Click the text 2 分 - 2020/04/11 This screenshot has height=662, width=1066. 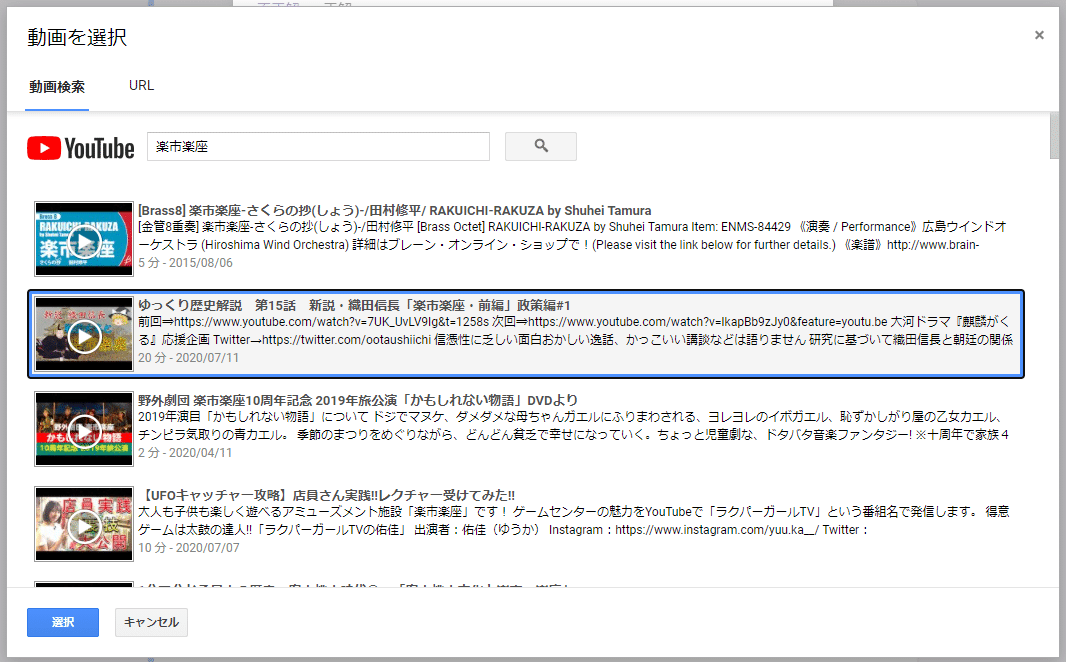(186, 453)
